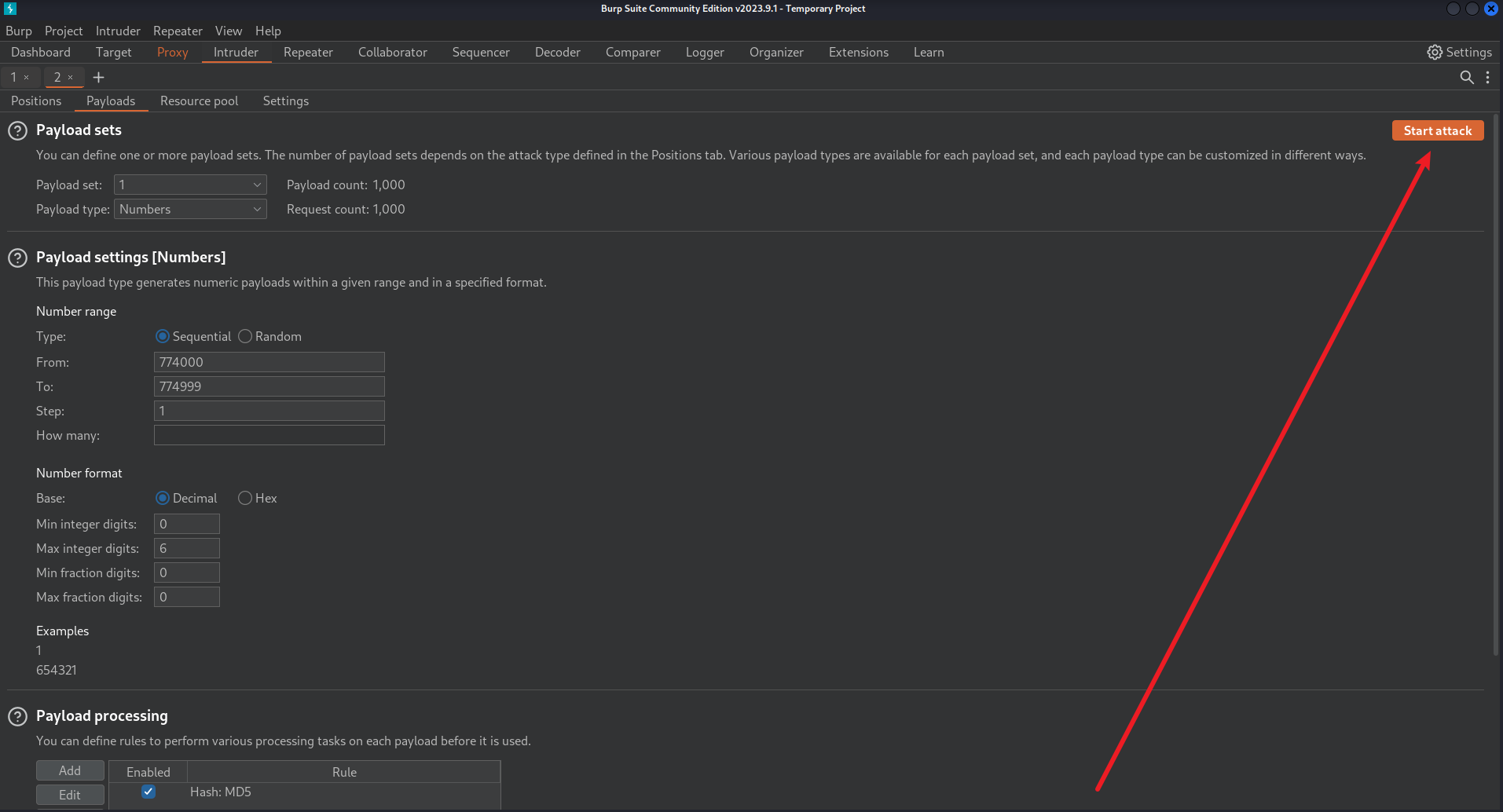Open the Comparer tab
1503x812 pixels.
coord(633,52)
